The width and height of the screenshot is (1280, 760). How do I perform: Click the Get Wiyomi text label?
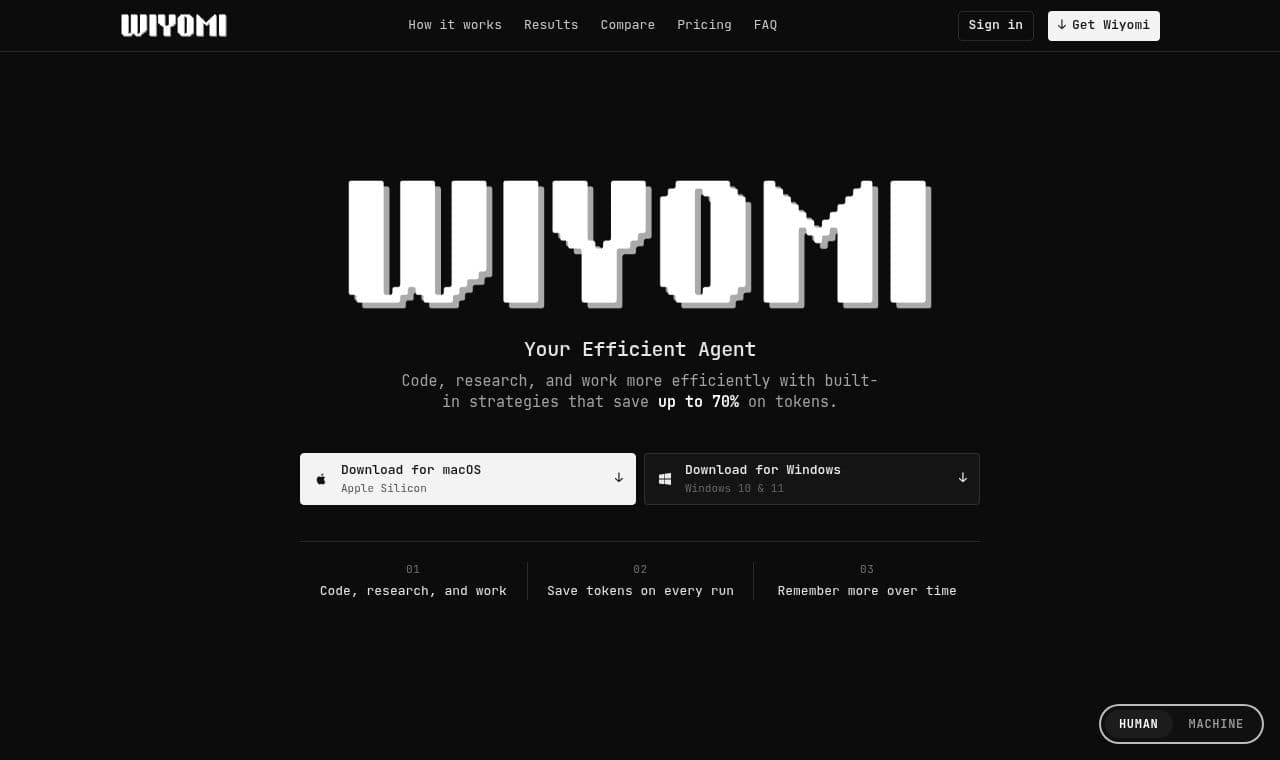pyautogui.click(x=1111, y=25)
